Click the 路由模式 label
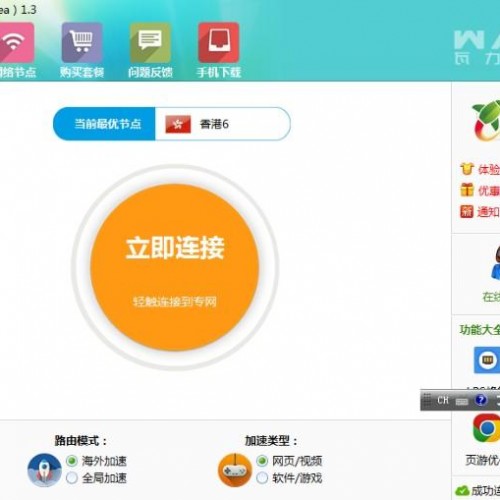Image resolution: width=500 pixels, height=500 pixels. click(81, 441)
